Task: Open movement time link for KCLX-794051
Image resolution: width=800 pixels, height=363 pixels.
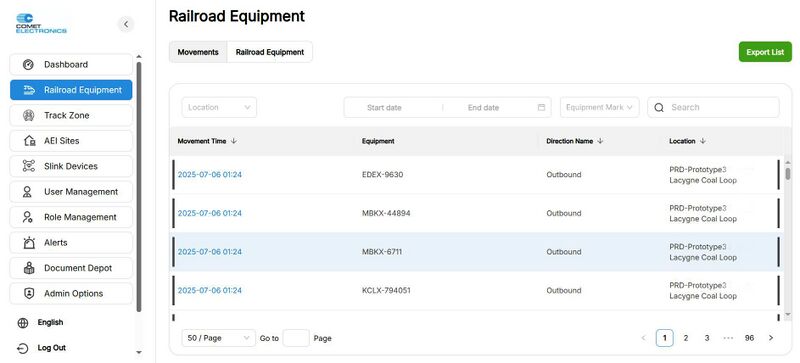Action: click(210, 291)
